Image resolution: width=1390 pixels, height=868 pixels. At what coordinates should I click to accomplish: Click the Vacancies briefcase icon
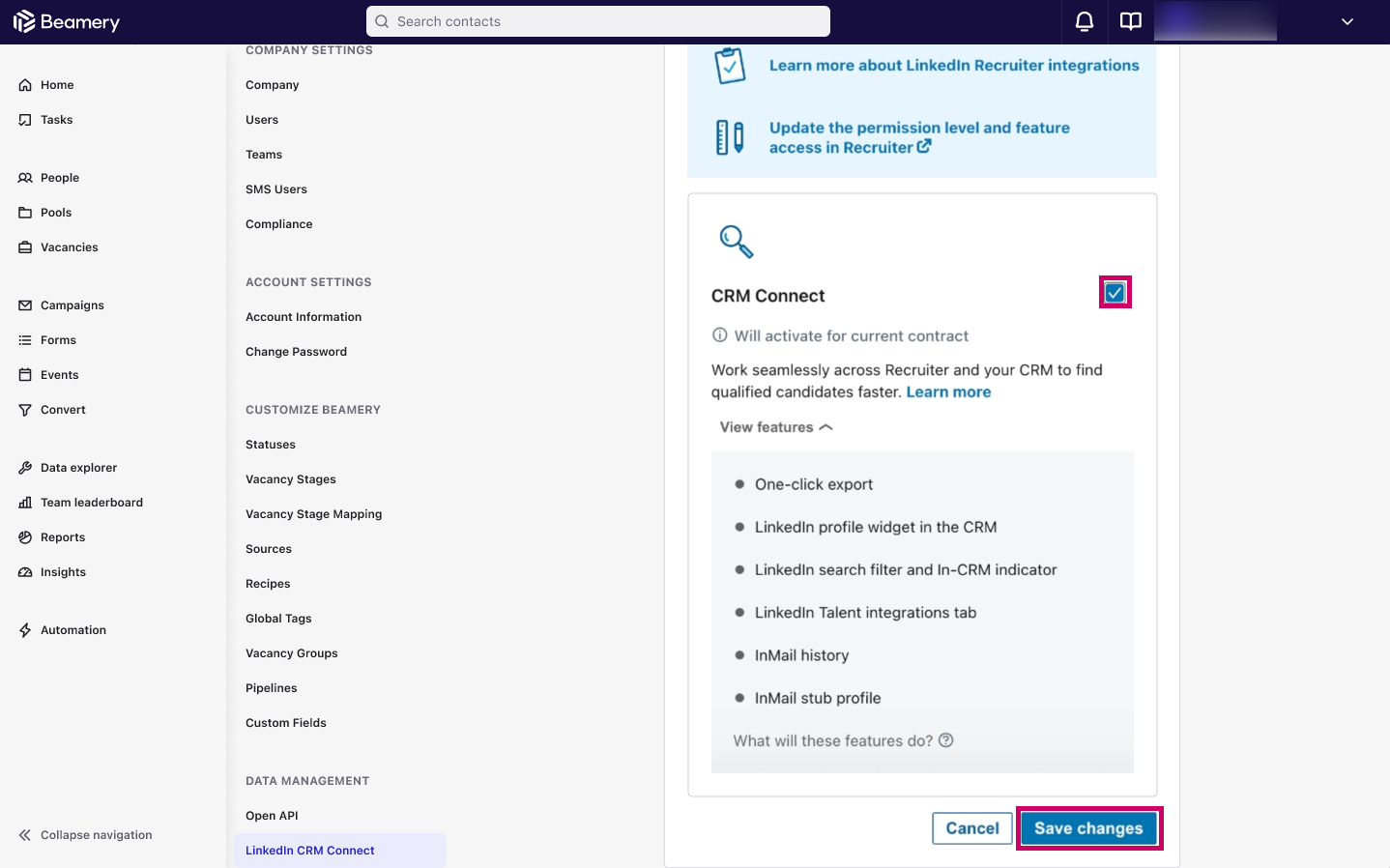(x=25, y=247)
